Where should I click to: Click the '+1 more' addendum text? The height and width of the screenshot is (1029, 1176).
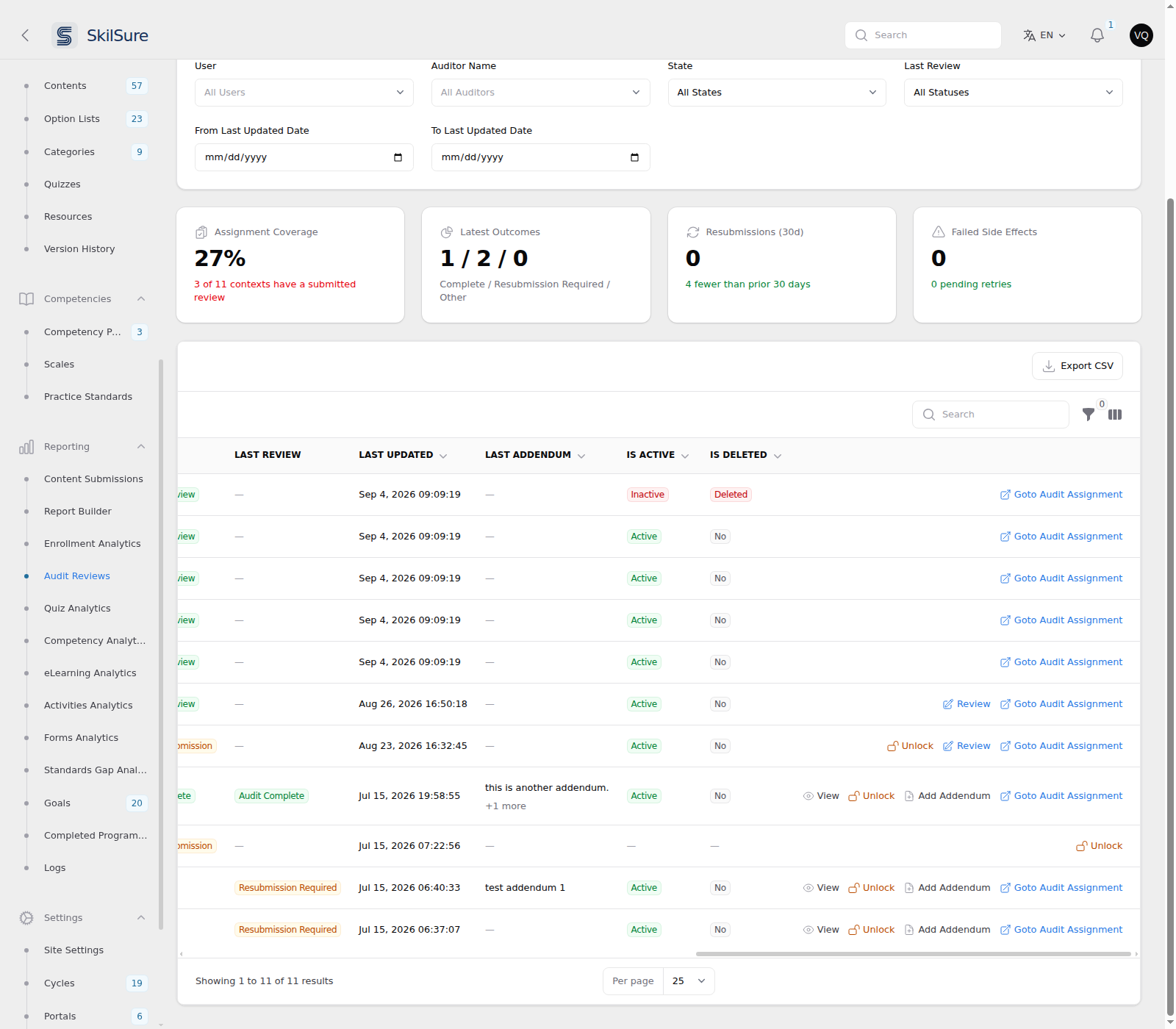point(506,806)
